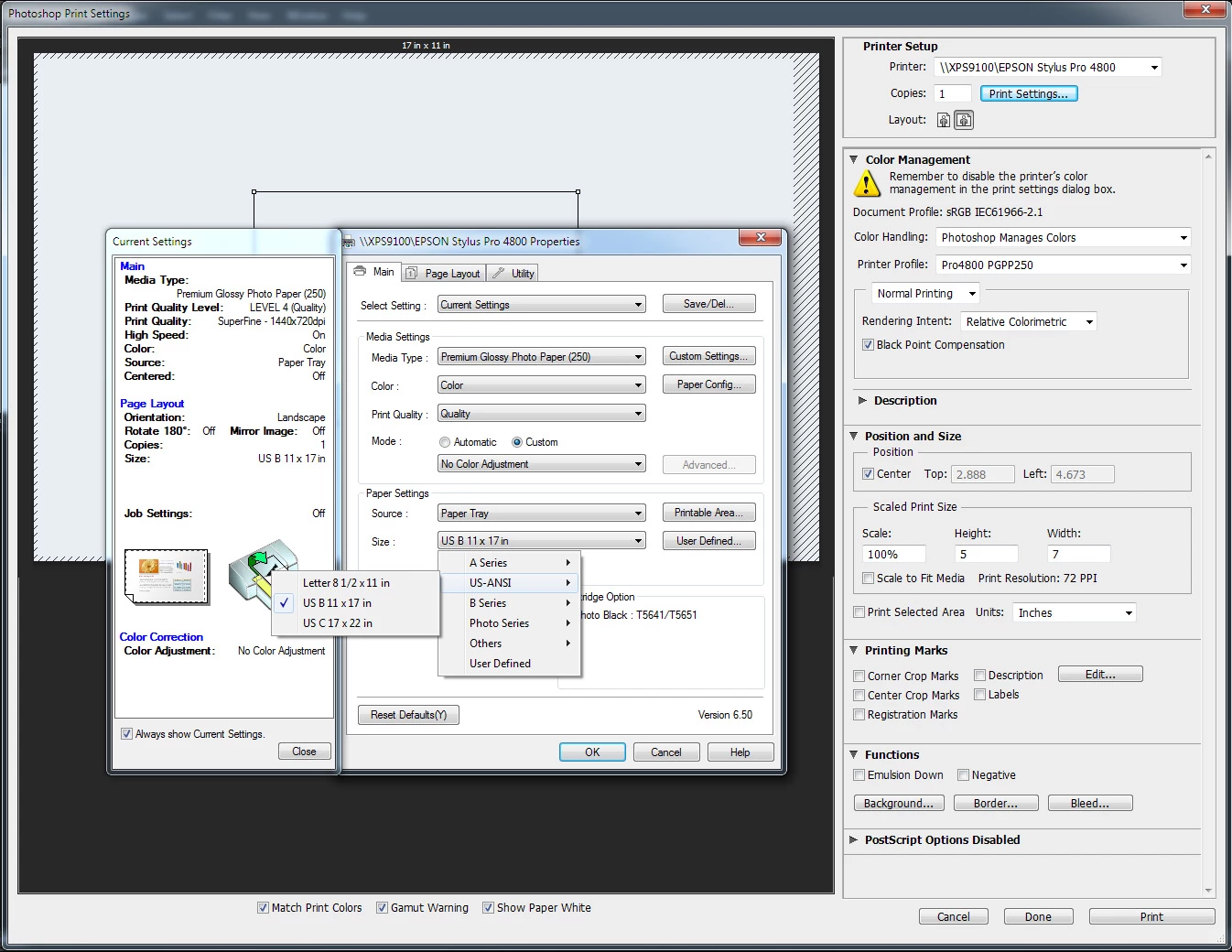Choose User Defined paper size entry

511,664
